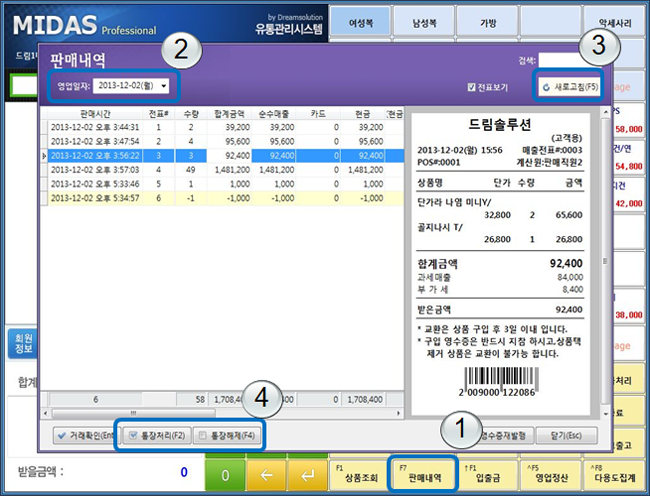Screen dimensions: 650x496
Task: Click the horizontal scrollbar thumb of sales grid
Action: click(133, 413)
